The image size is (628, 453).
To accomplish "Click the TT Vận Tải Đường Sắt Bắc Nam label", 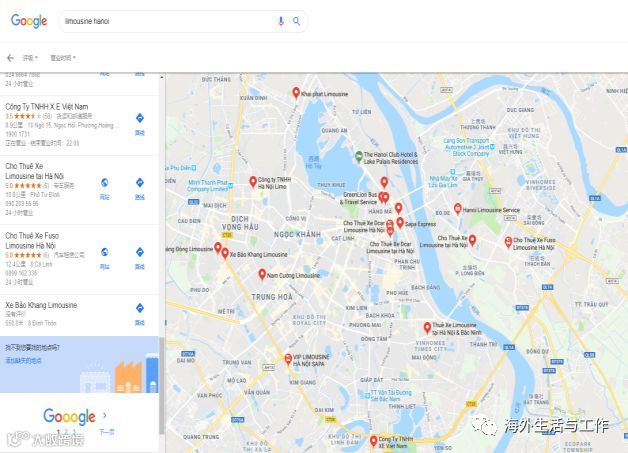I will (x=390, y=396).
